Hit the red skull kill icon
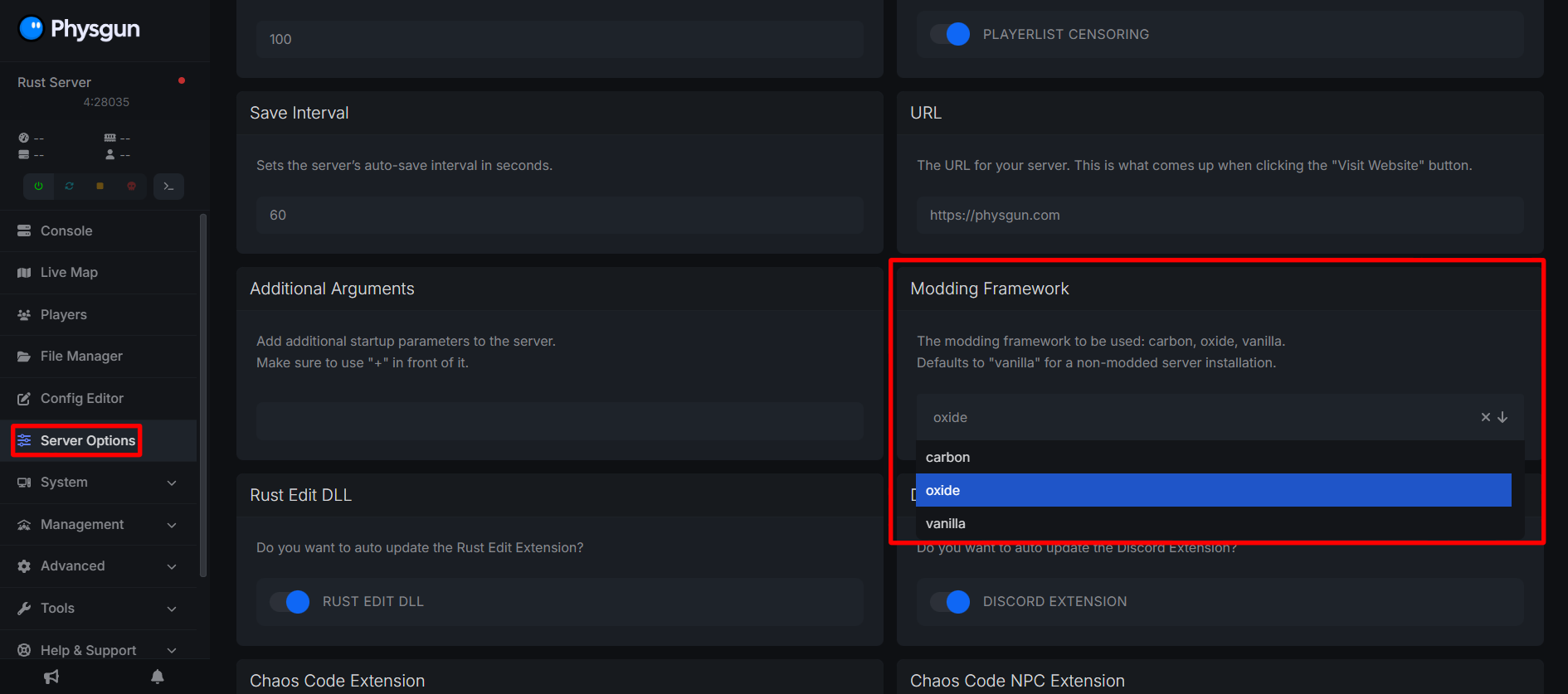This screenshot has width=1568, height=694. point(131,187)
